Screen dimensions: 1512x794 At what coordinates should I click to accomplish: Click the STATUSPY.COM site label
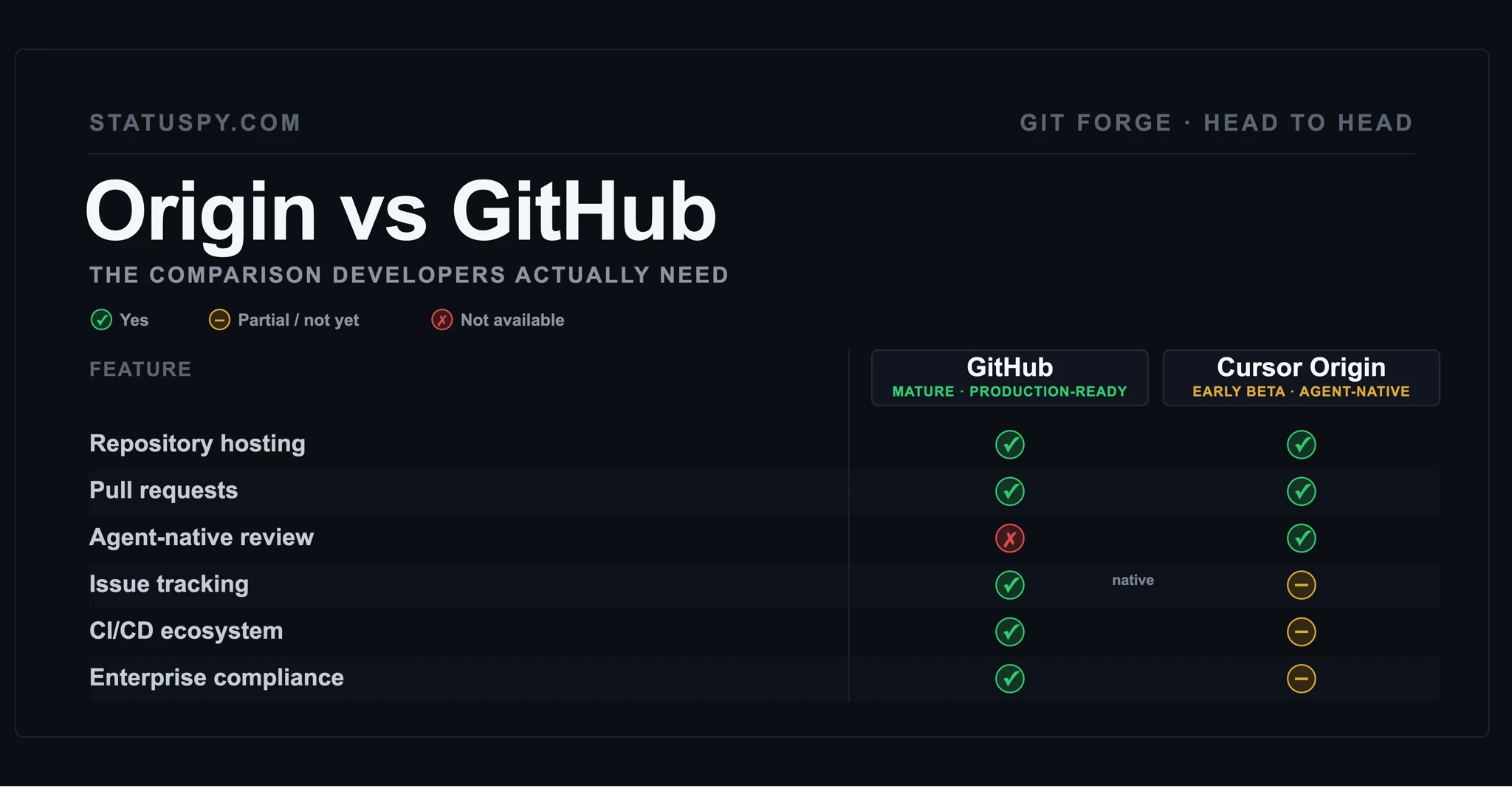click(195, 123)
